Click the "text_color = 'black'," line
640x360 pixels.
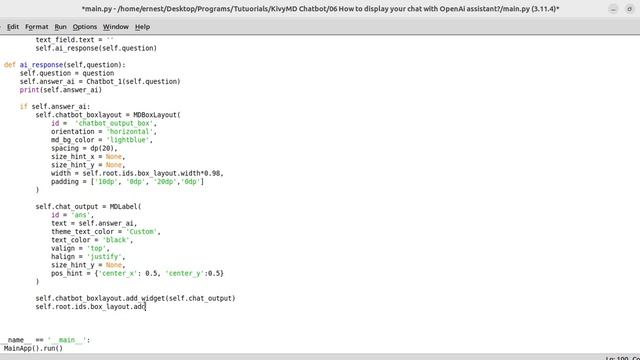(x=92, y=240)
